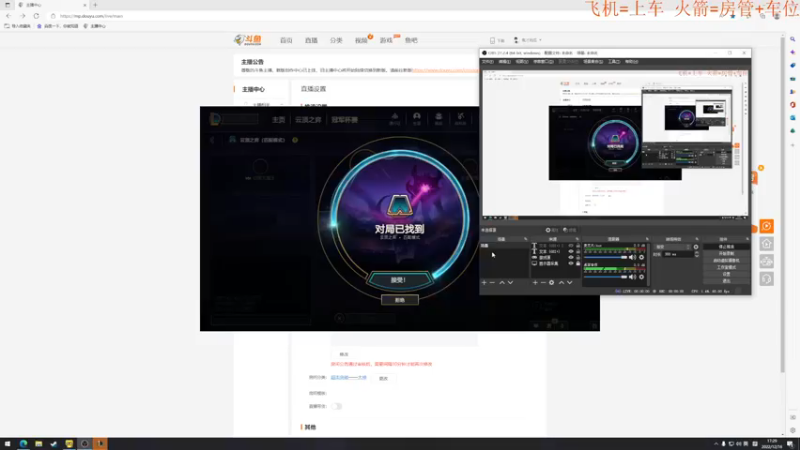Adjust the 桌面音频 volume slider
The image size is (800, 450).
[606, 277]
